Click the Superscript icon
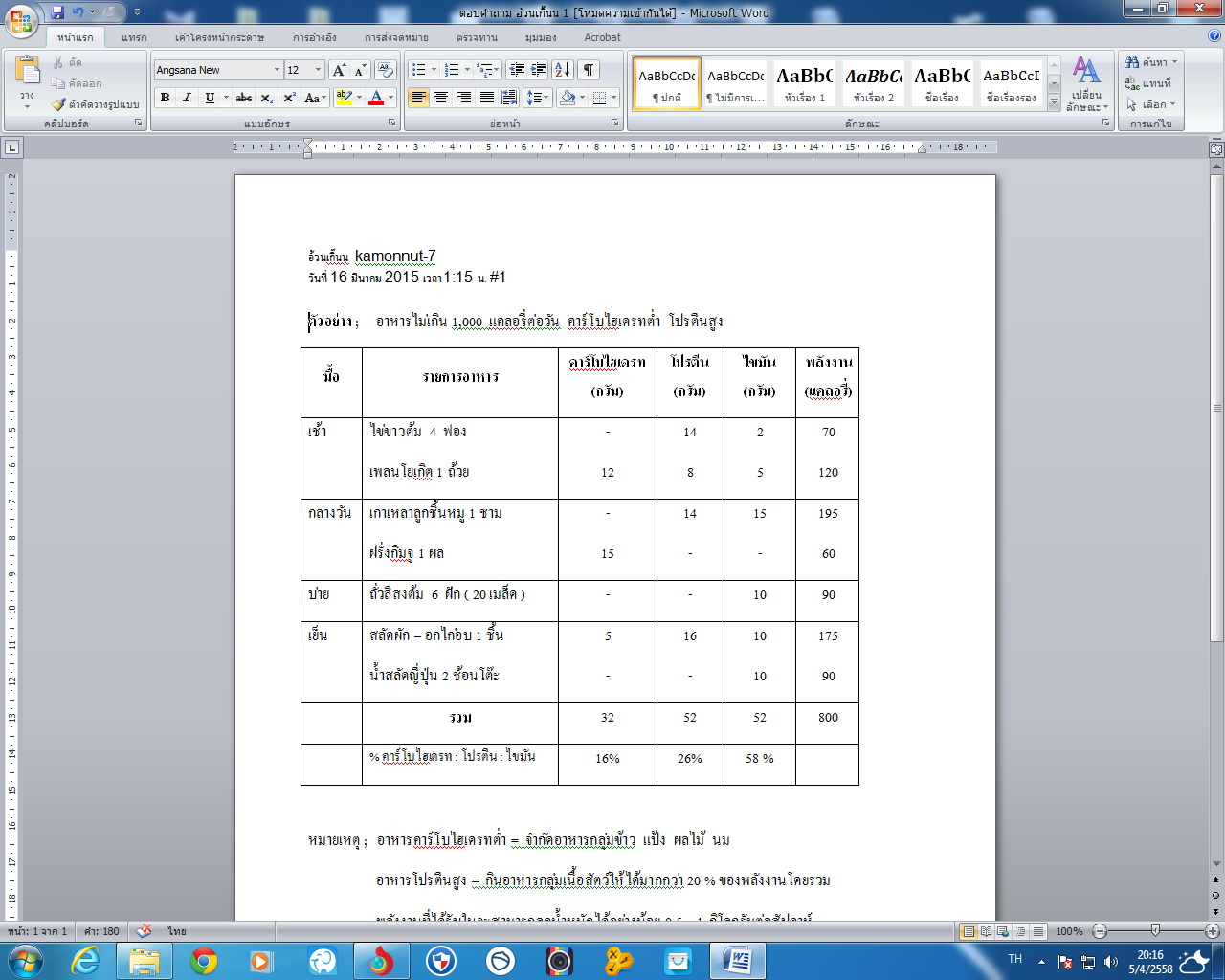The height and width of the screenshot is (980, 1225). 289,98
